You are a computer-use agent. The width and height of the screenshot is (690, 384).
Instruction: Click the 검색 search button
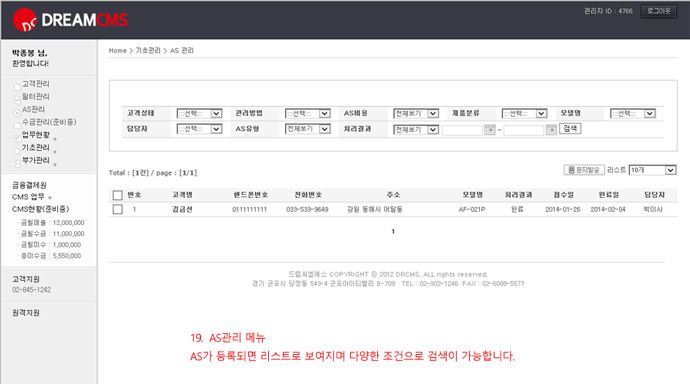[x=570, y=128]
